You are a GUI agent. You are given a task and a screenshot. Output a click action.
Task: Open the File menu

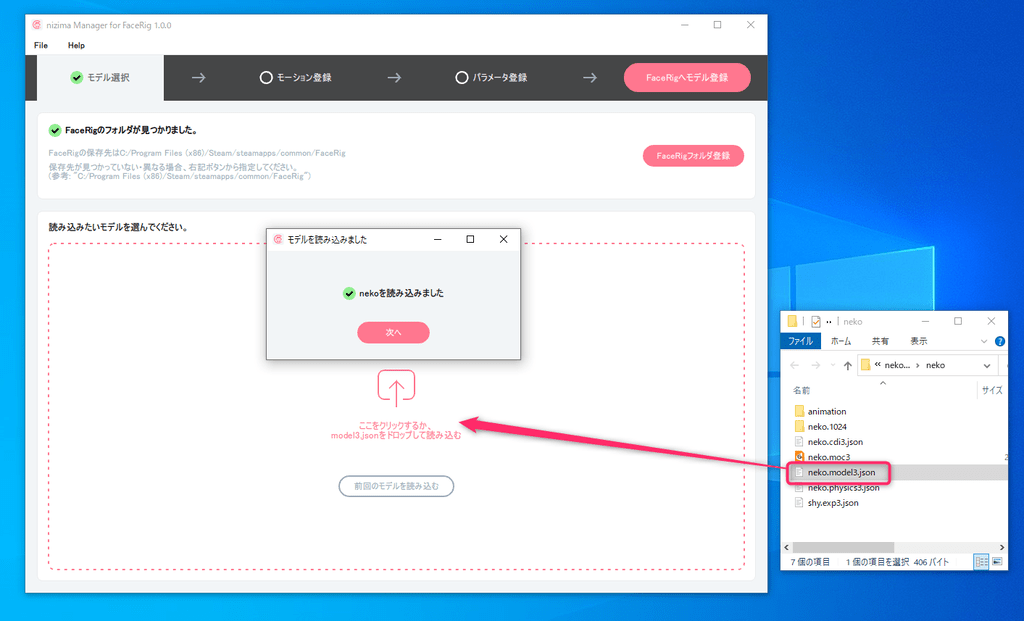pyautogui.click(x=41, y=45)
